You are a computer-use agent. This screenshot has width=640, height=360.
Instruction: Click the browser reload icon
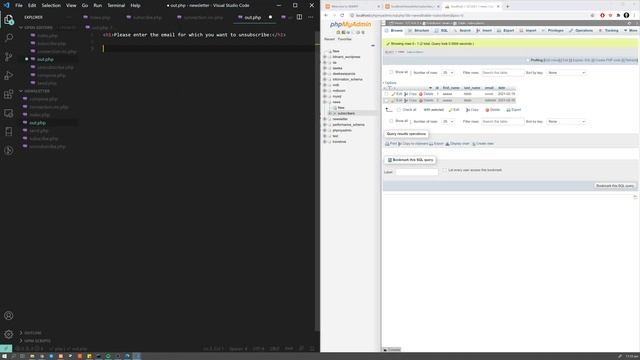coord(342,15)
